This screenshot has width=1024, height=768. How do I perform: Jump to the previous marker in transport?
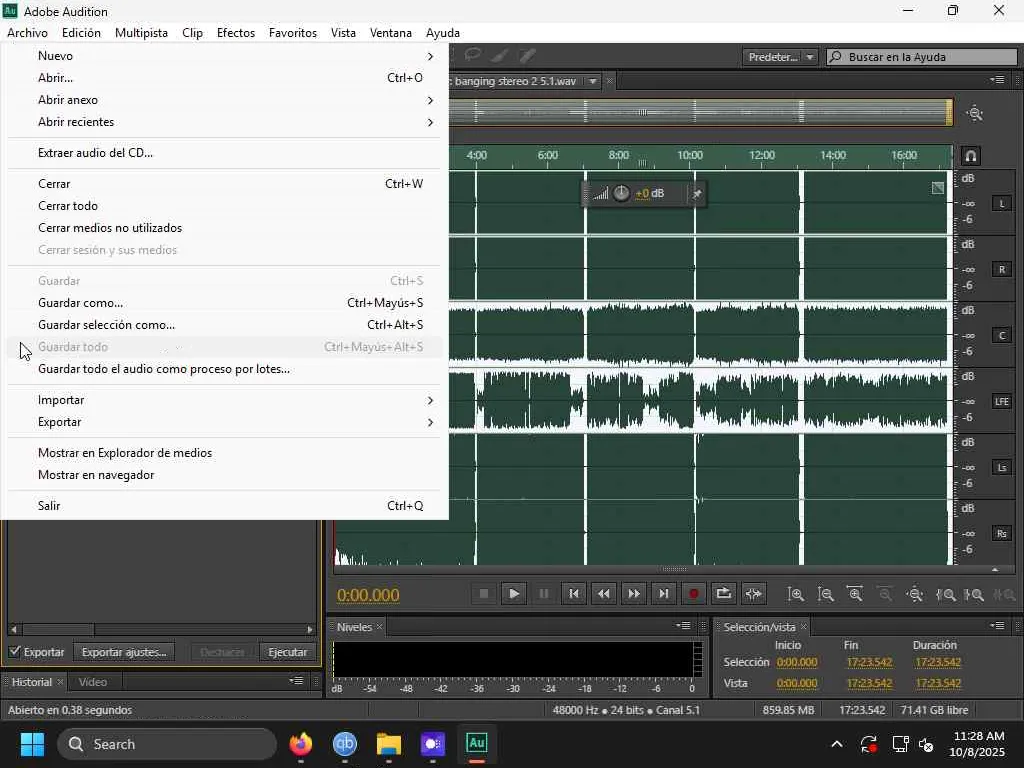[573, 594]
